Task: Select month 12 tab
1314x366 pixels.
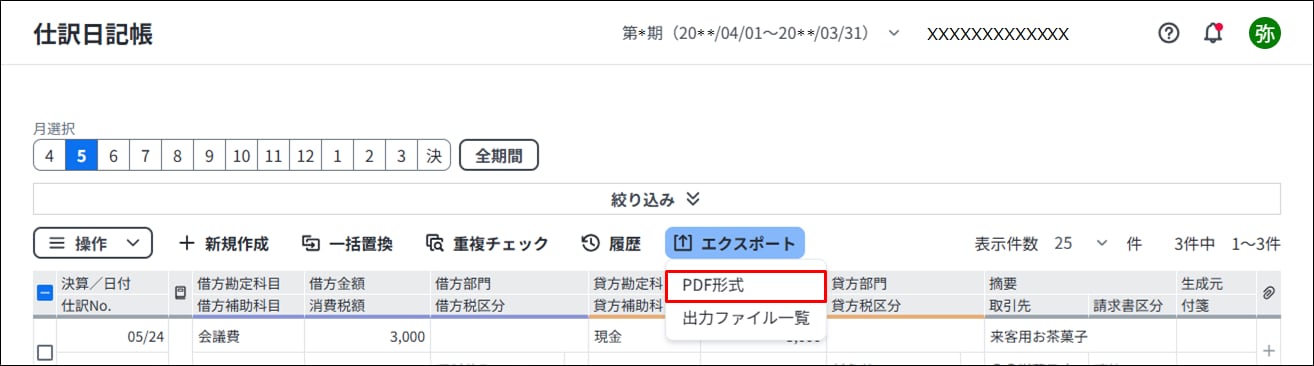Action: pyautogui.click(x=305, y=156)
